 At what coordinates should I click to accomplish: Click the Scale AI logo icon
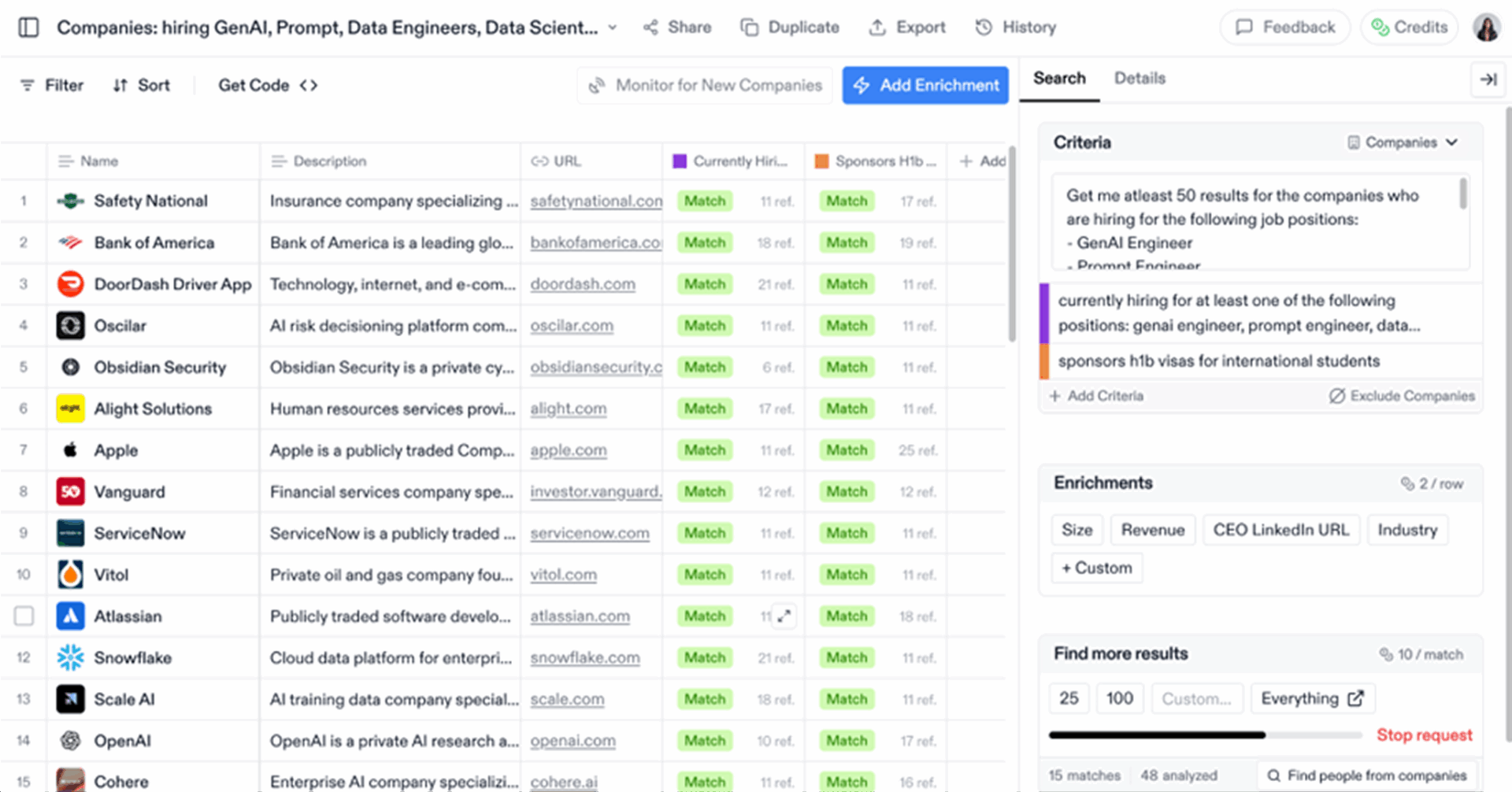coord(71,699)
